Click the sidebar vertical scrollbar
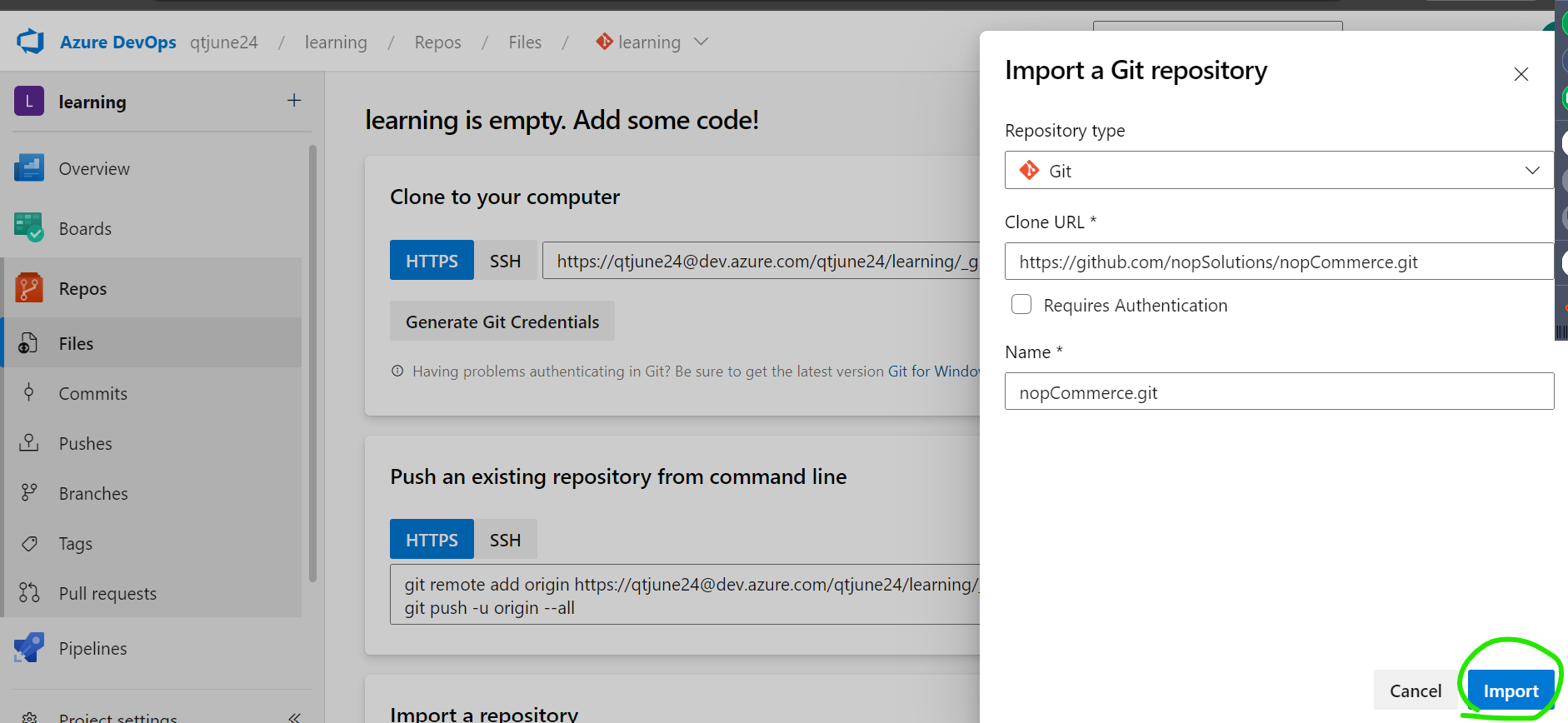This screenshot has height=723, width=1568. pyautogui.click(x=312, y=363)
